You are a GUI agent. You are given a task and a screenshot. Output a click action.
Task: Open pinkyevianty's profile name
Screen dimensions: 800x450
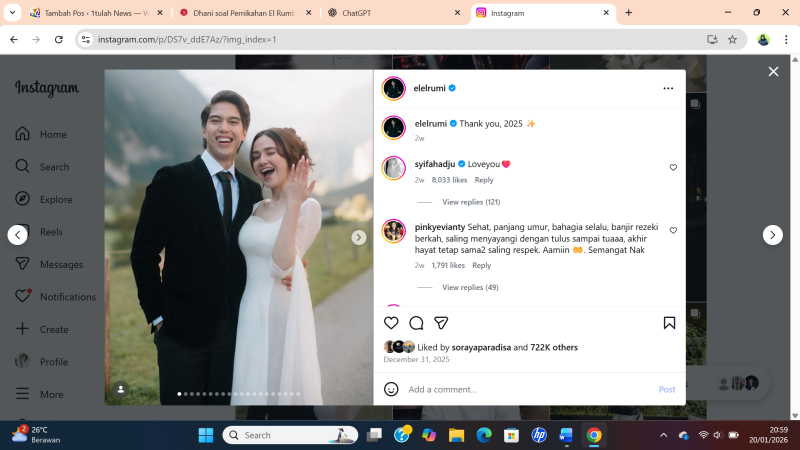440,227
